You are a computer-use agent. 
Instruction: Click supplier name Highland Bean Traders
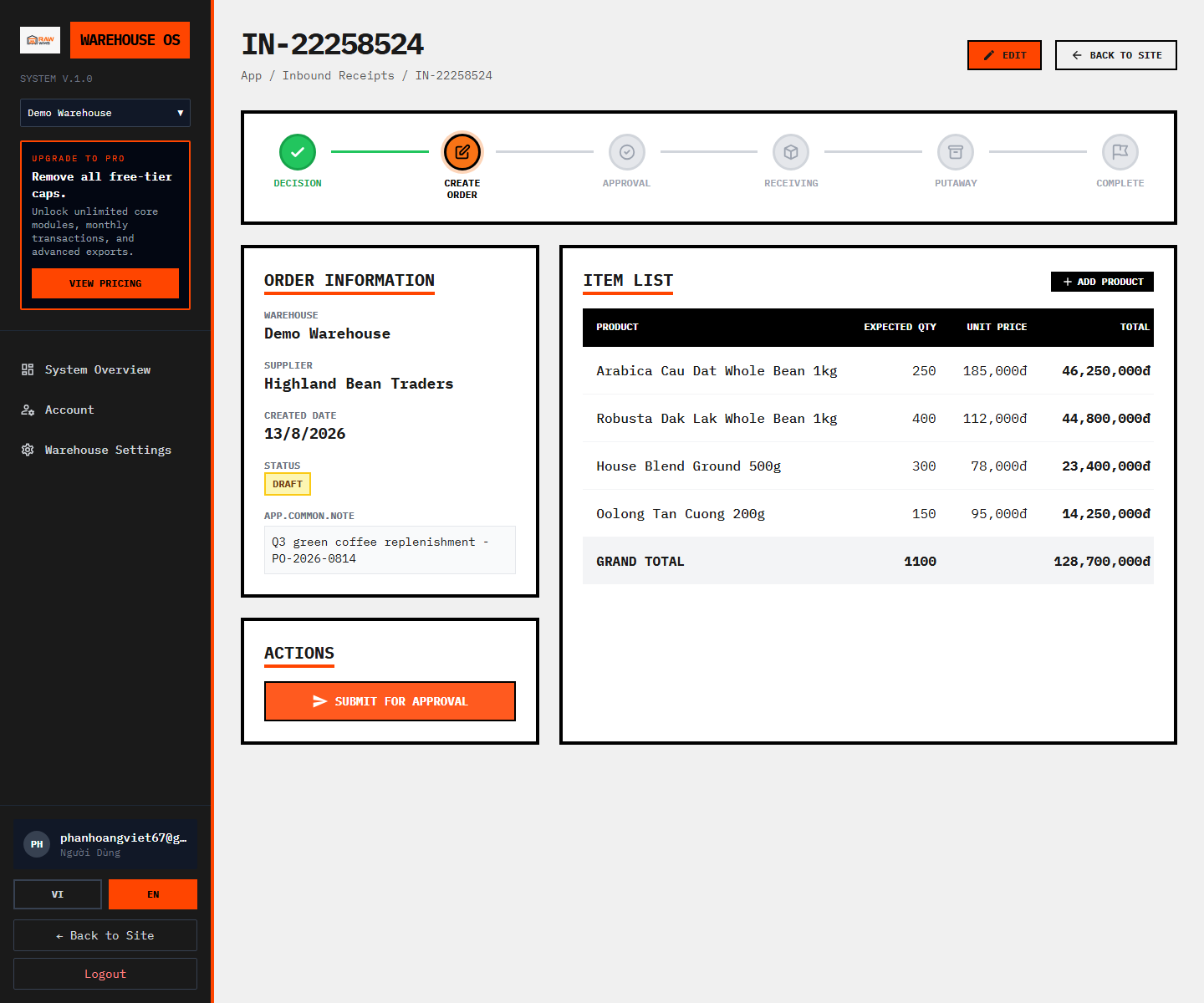[x=359, y=384]
